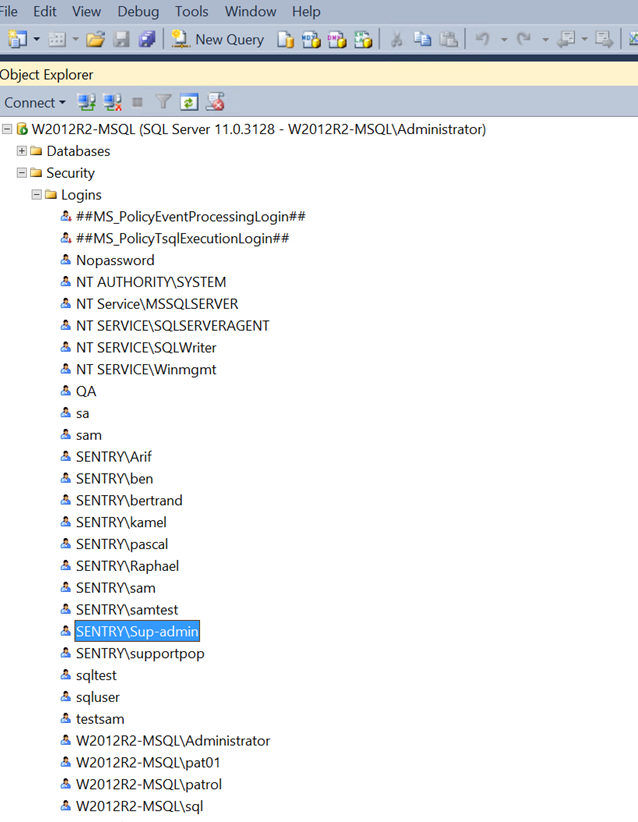Open the New Project icon's dropdown arrow
Viewport: 638px width, 822px height.
pos(36,39)
